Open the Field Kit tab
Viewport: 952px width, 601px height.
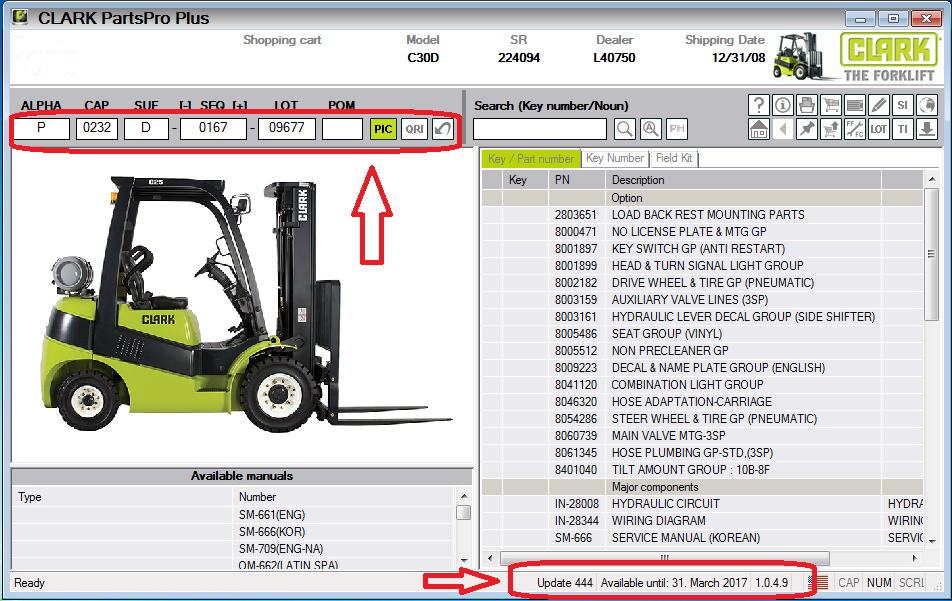[x=674, y=158]
